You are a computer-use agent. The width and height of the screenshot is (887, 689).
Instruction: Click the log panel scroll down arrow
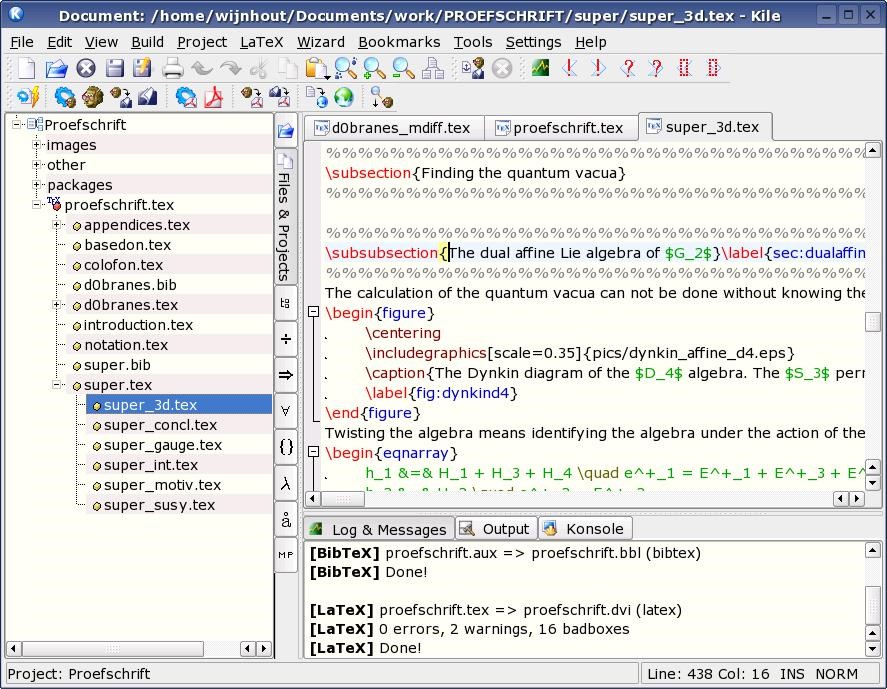click(873, 649)
